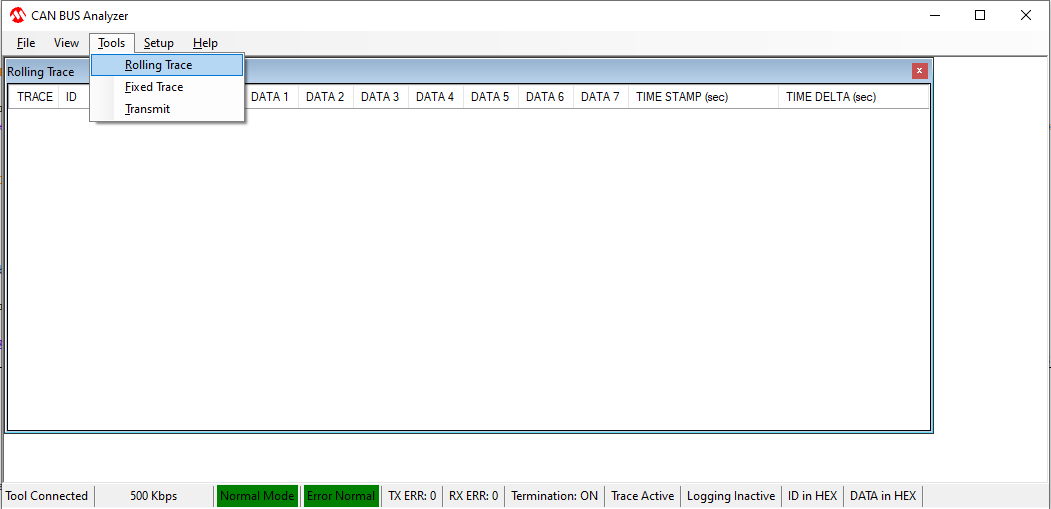Screen dimensions: 1051x509
Task: Choose Rolling Trace from Tools menu
Action: click(167, 65)
